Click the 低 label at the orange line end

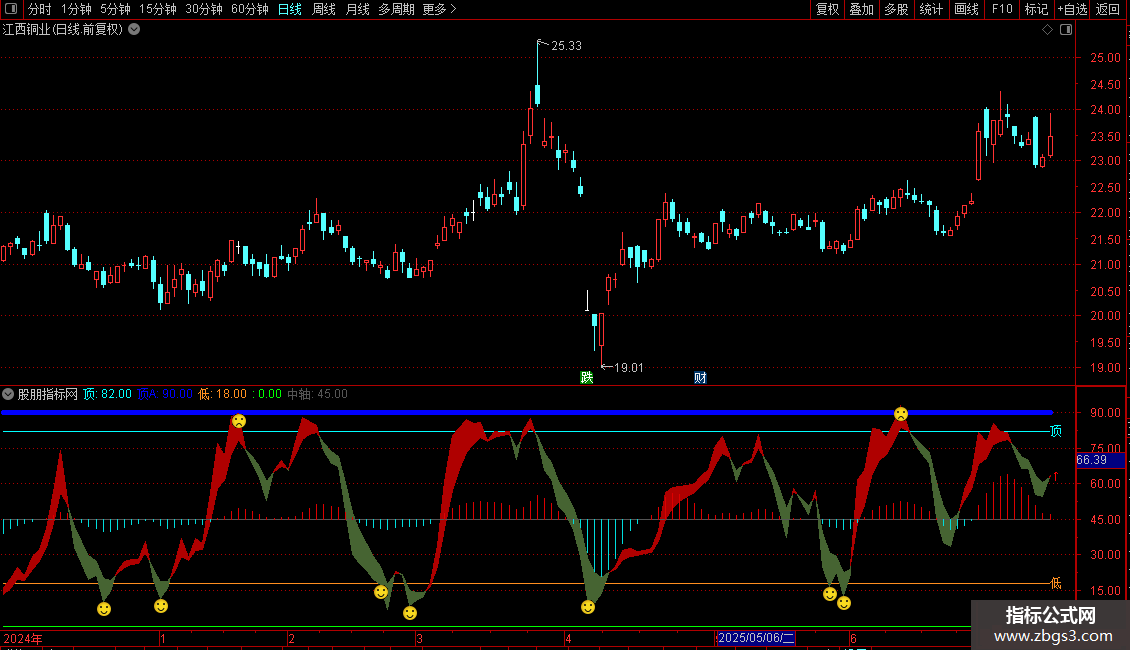pyautogui.click(x=1056, y=583)
